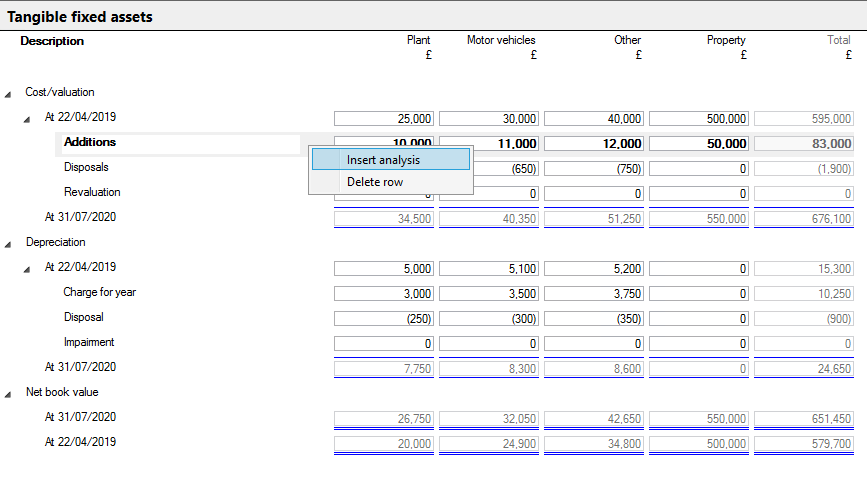Click prior net book value total 579,700

tap(804, 444)
